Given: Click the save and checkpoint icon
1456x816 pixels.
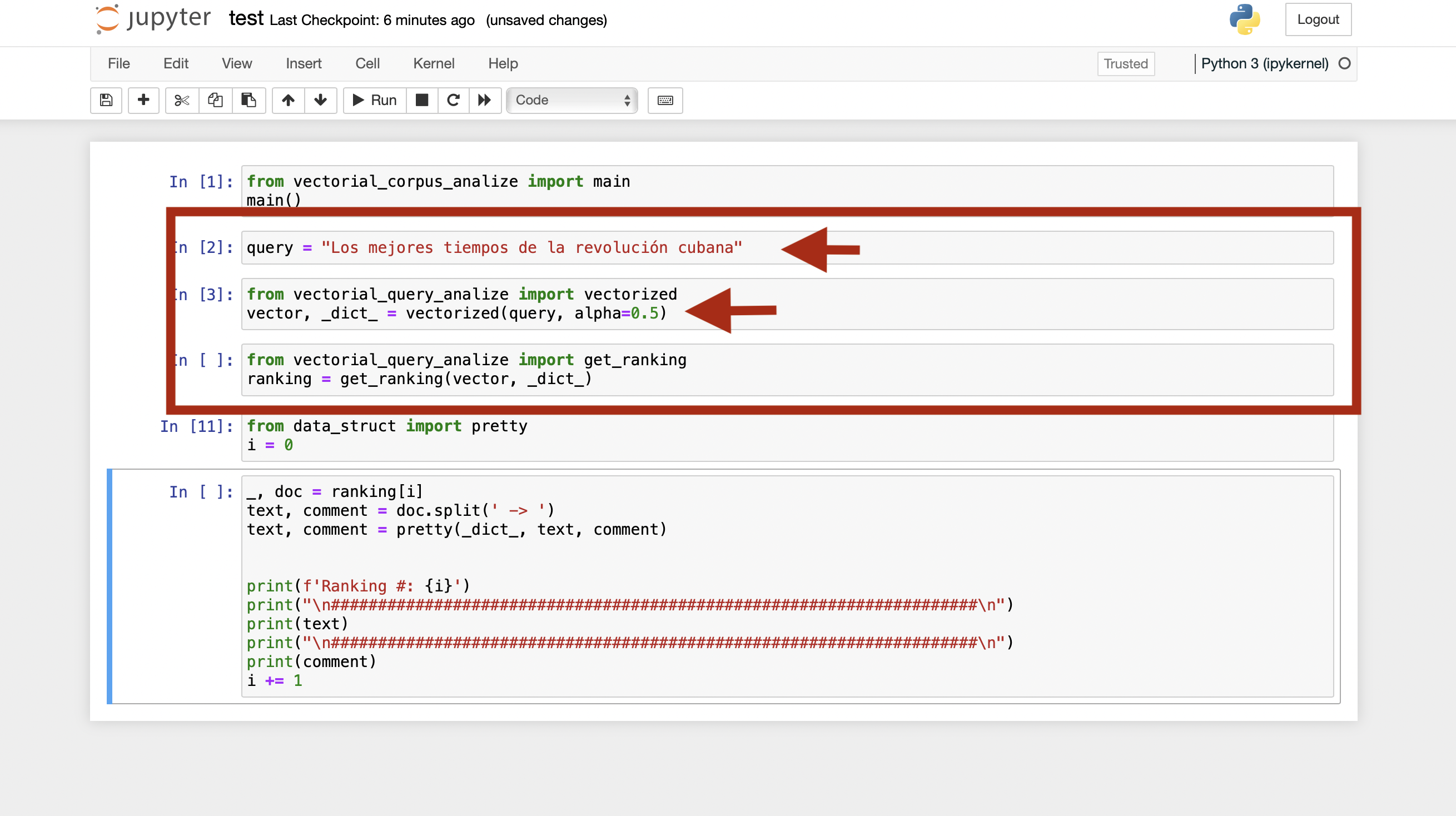Looking at the screenshot, I should pos(106,100).
